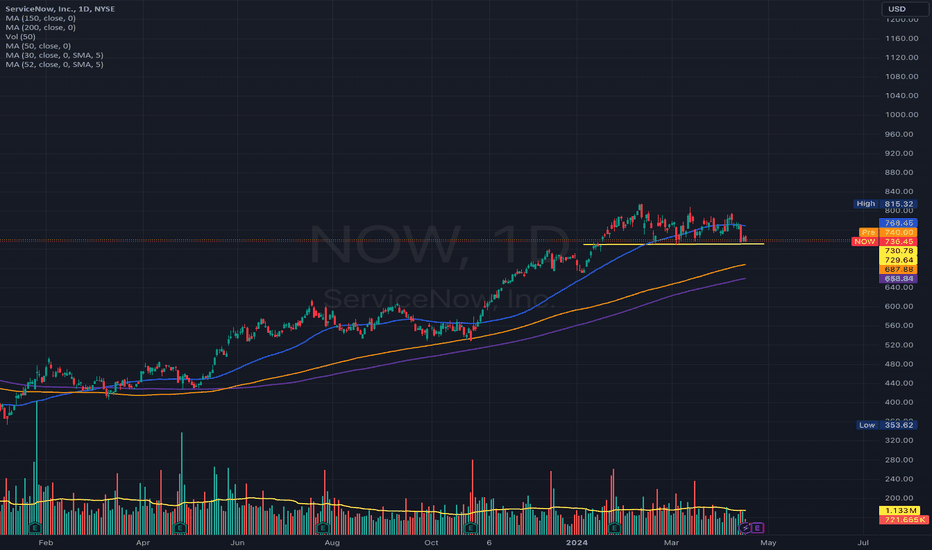Click the Jul label on time axis

tap(863, 543)
